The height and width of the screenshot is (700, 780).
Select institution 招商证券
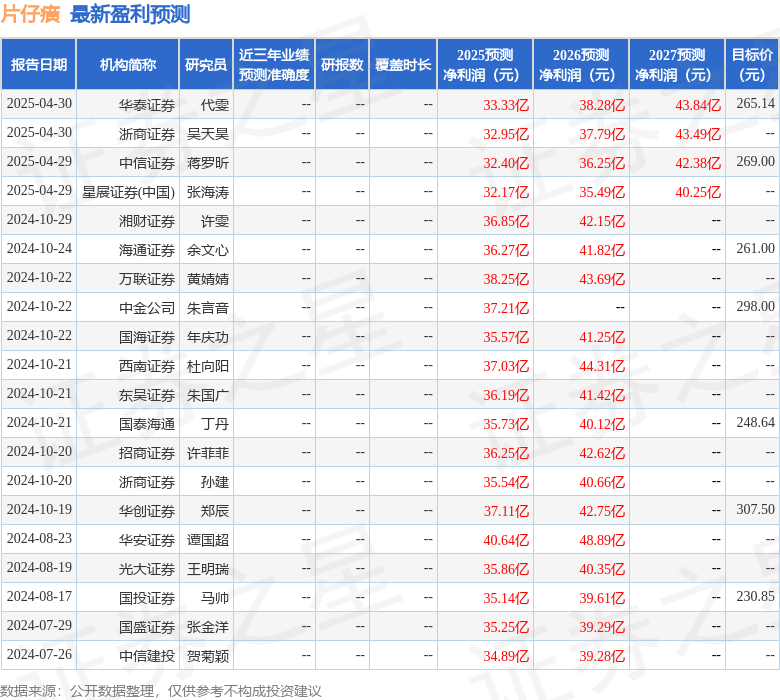147,453
